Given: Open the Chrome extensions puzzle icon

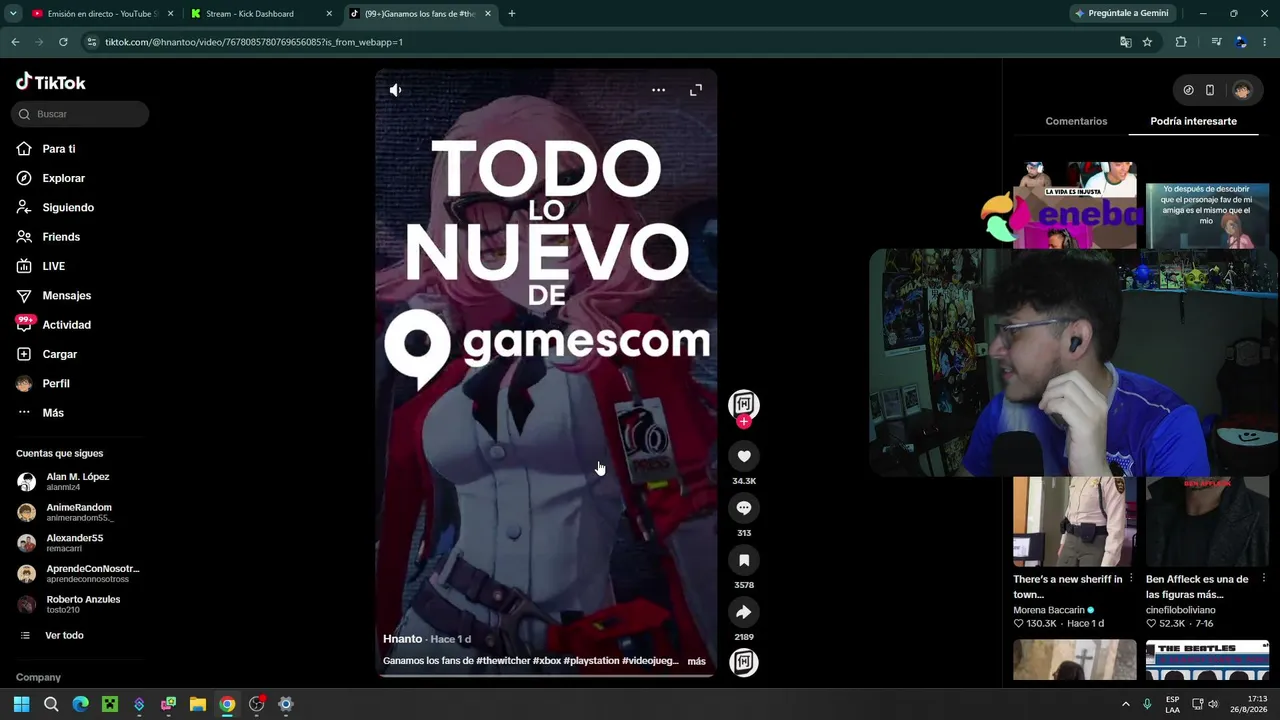Looking at the screenshot, I should click(1181, 42).
